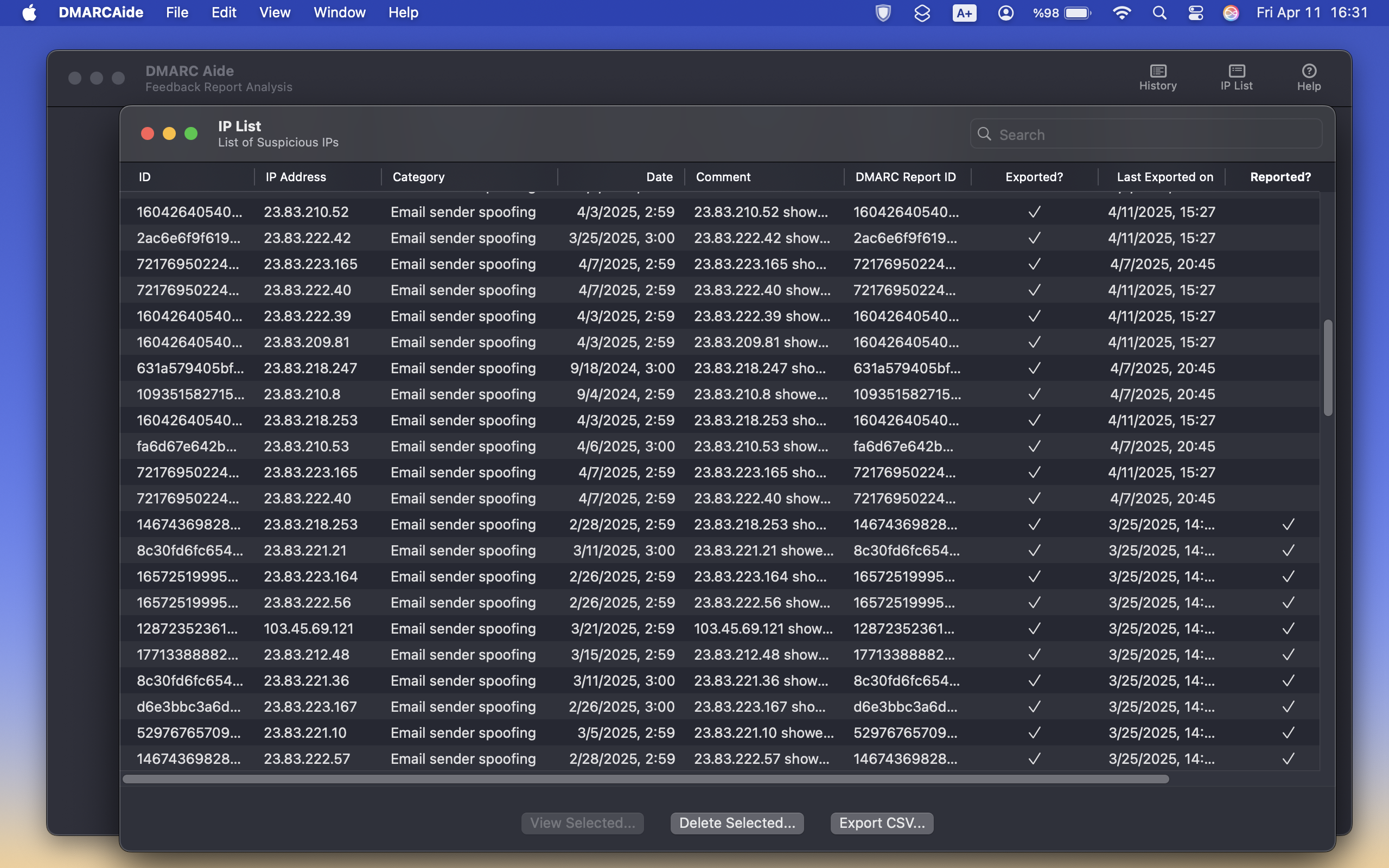Viewport: 1389px width, 868px height.
Task: Click the stacked layers menu bar icon
Action: (922, 12)
